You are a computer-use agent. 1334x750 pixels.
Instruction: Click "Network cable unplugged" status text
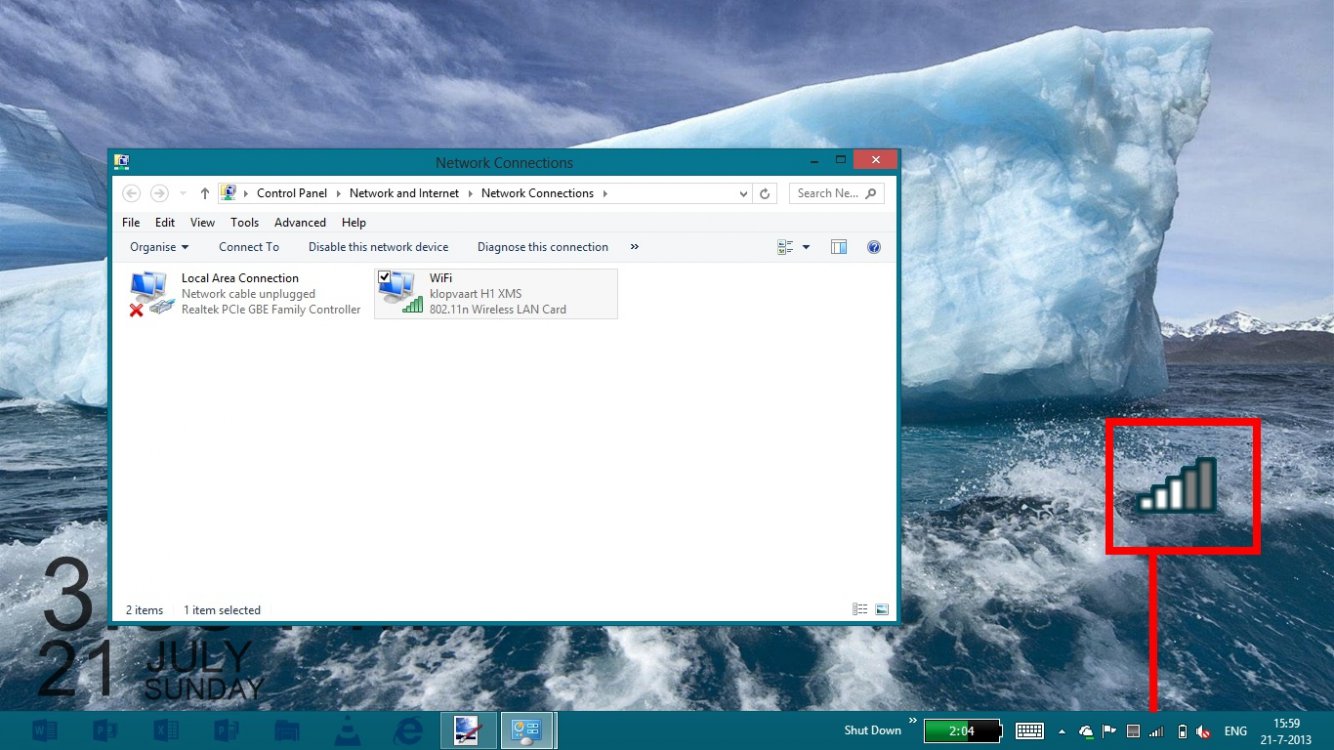(248, 294)
